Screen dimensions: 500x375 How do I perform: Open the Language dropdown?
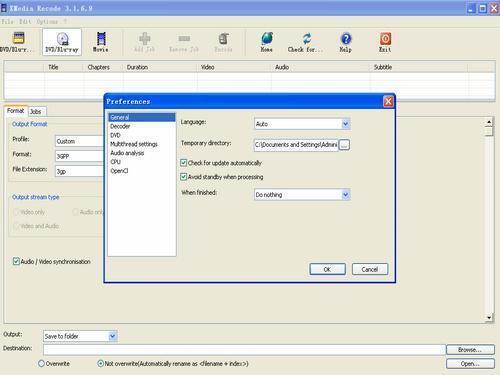[302, 124]
